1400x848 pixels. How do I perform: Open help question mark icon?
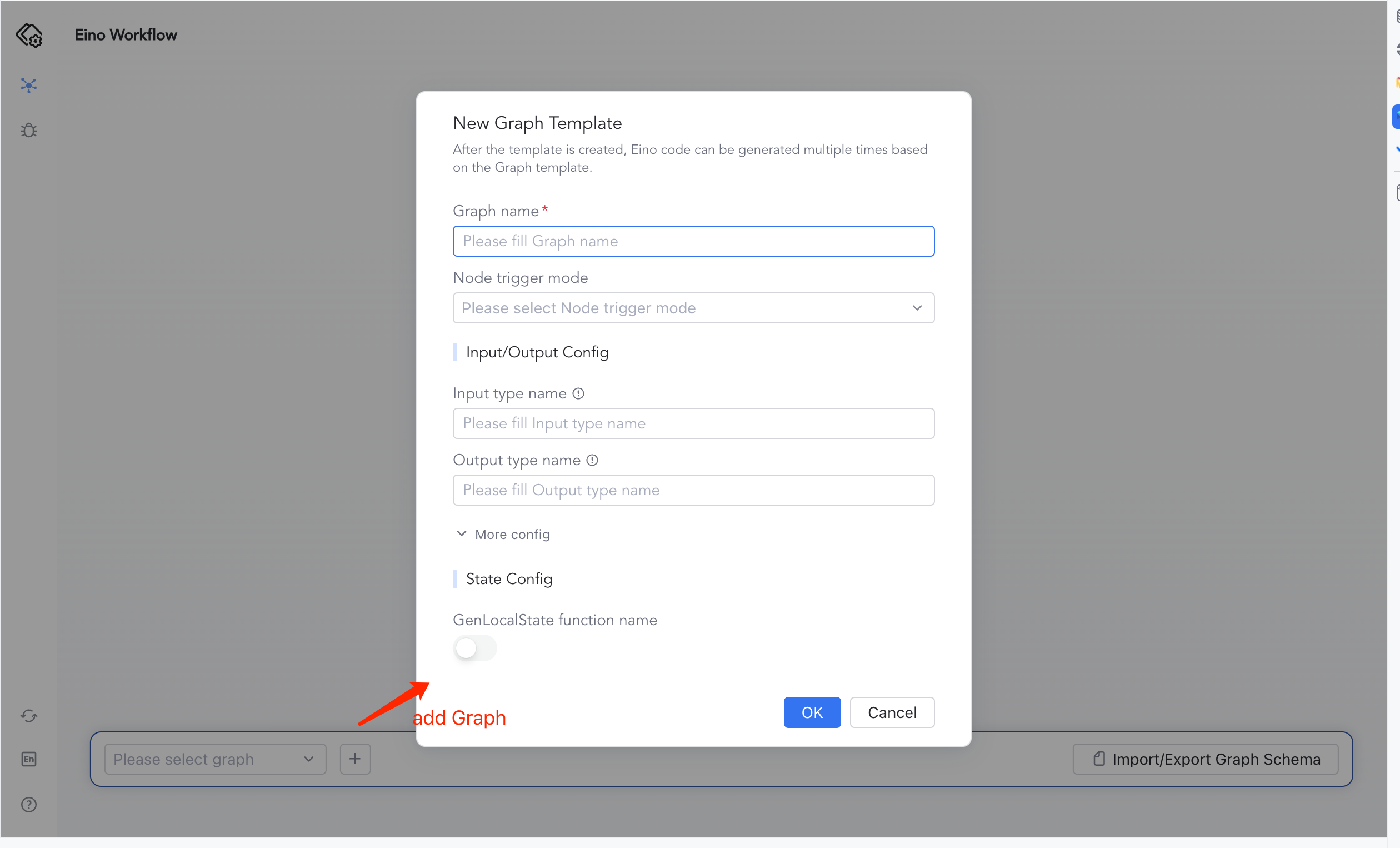point(28,804)
